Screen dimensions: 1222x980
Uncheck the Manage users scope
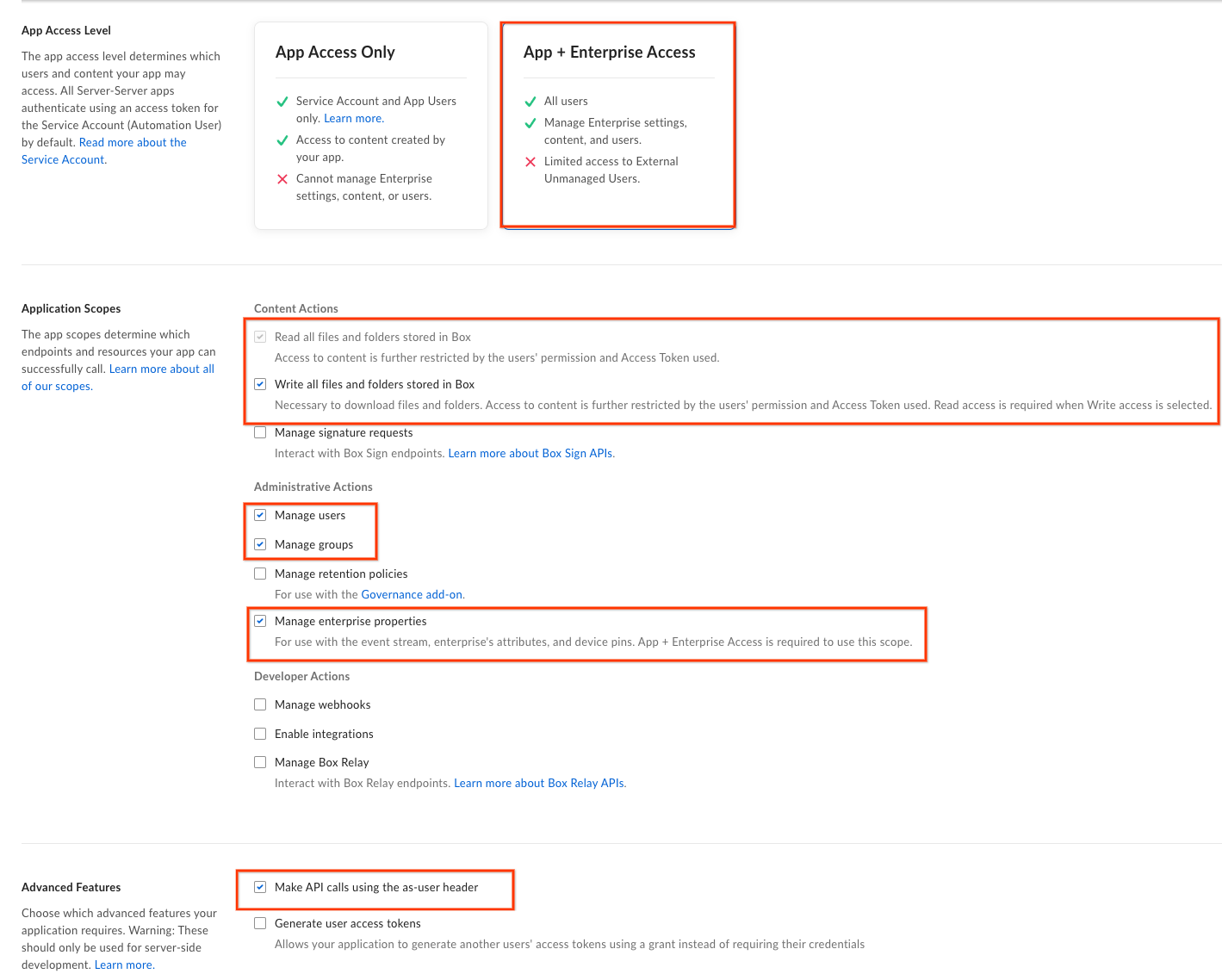[260, 514]
